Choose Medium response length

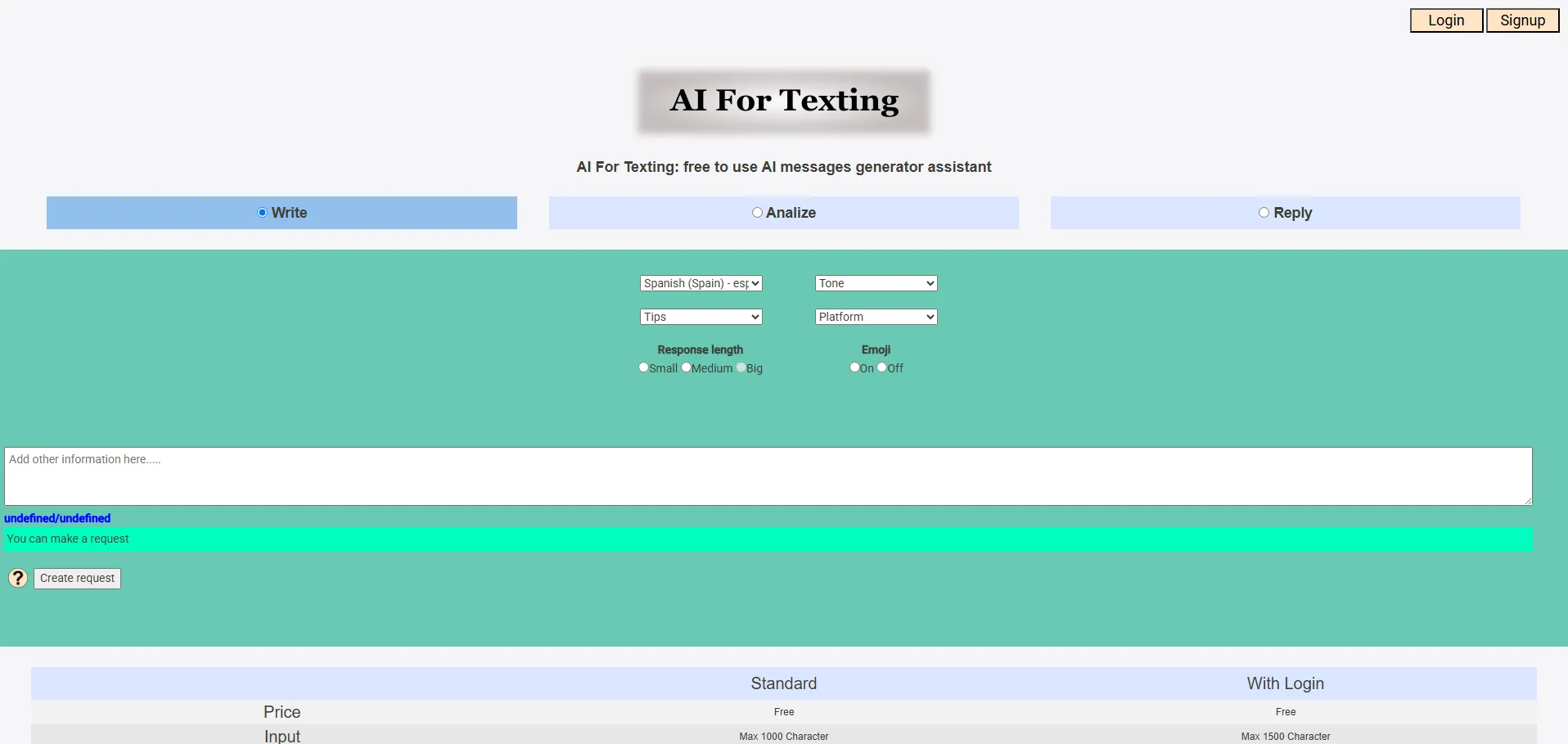[687, 368]
